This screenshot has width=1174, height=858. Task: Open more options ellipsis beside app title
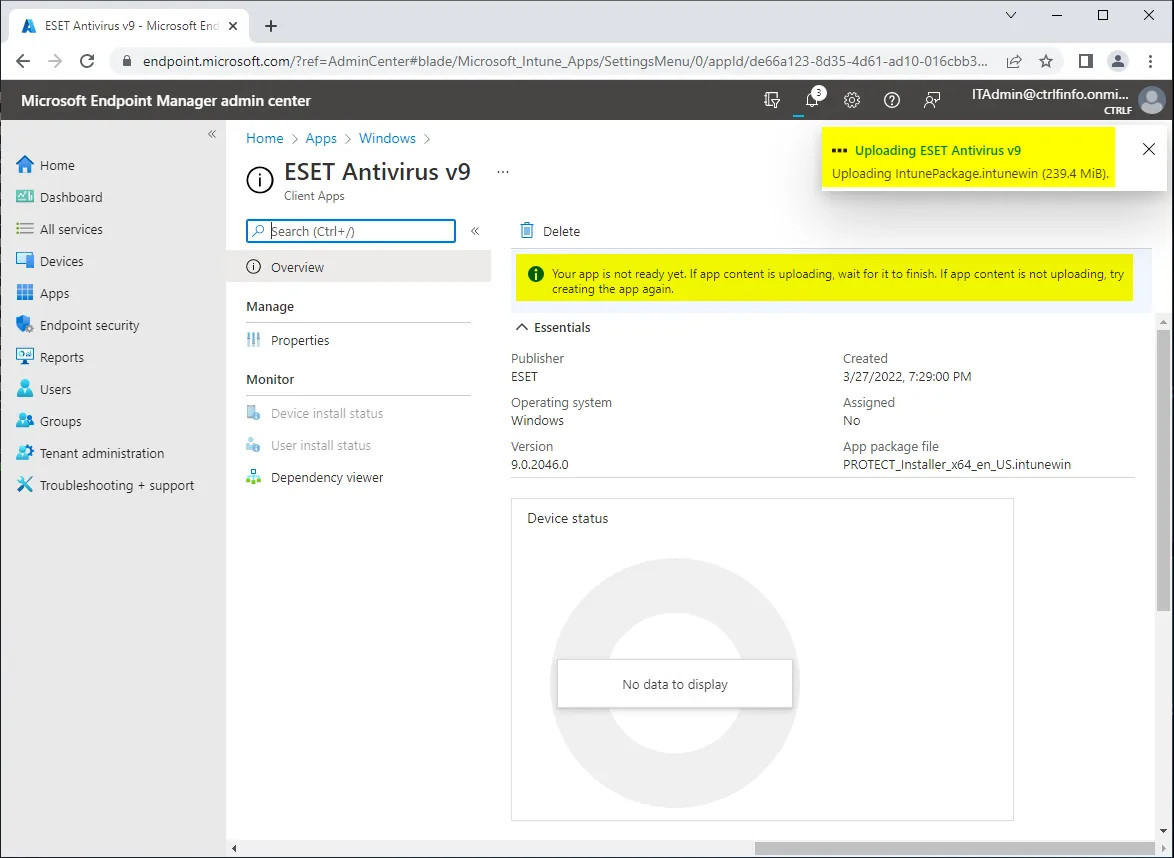tap(503, 172)
